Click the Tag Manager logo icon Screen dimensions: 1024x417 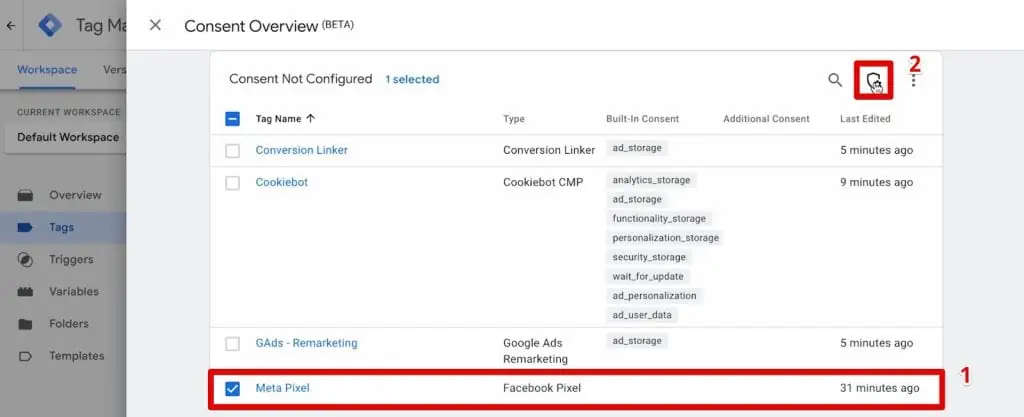click(50, 25)
